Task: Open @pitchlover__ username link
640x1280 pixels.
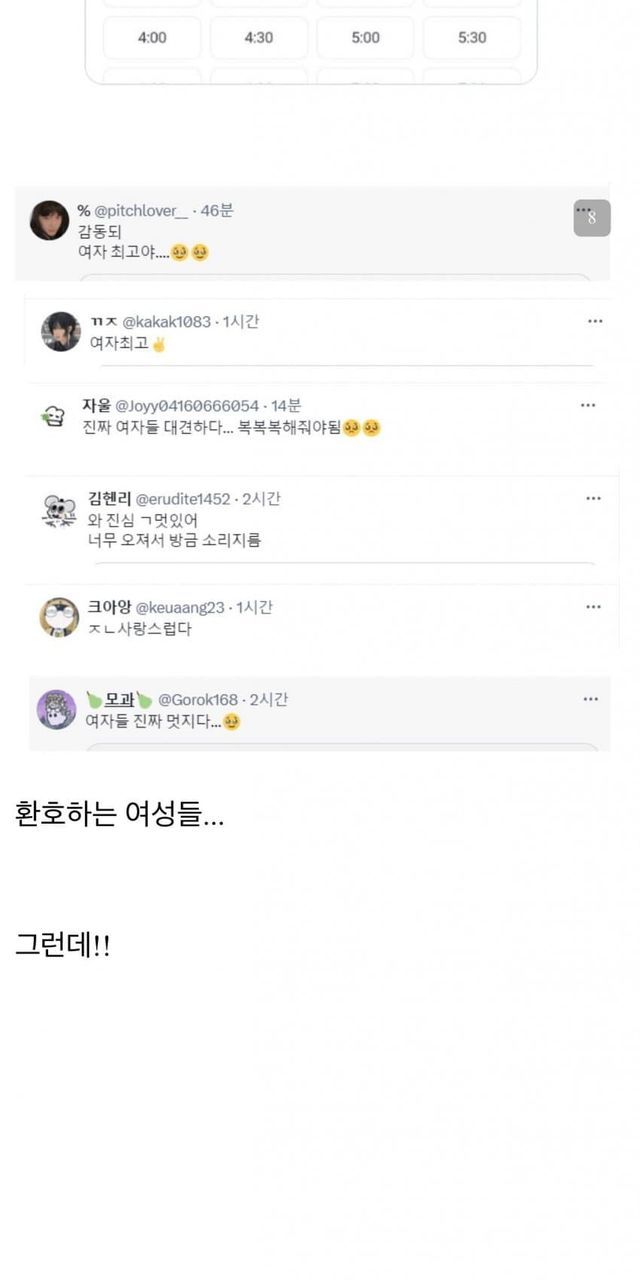Action: 140,211
